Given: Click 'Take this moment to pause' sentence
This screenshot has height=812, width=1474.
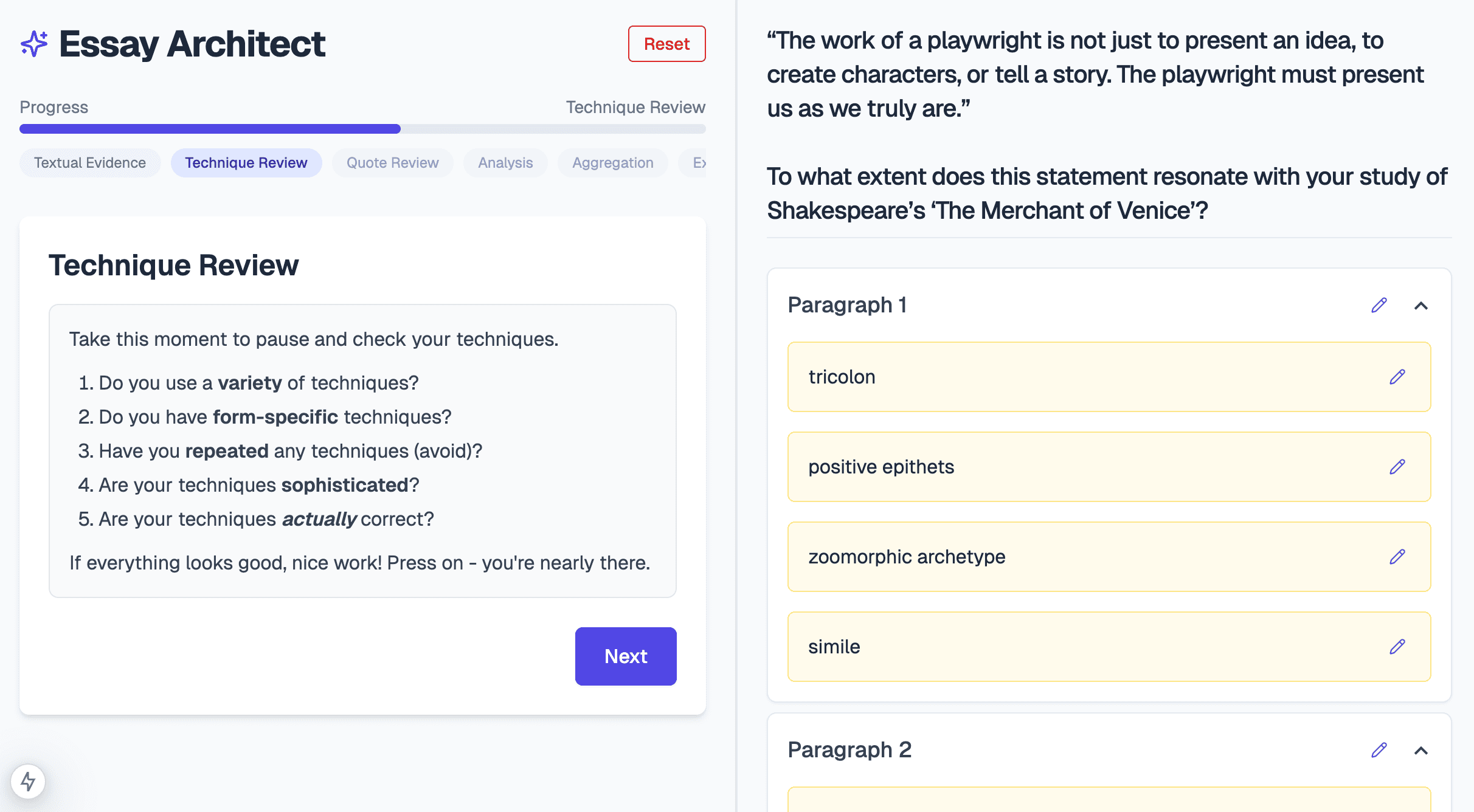Looking at the screenshot, I should 314,339.
